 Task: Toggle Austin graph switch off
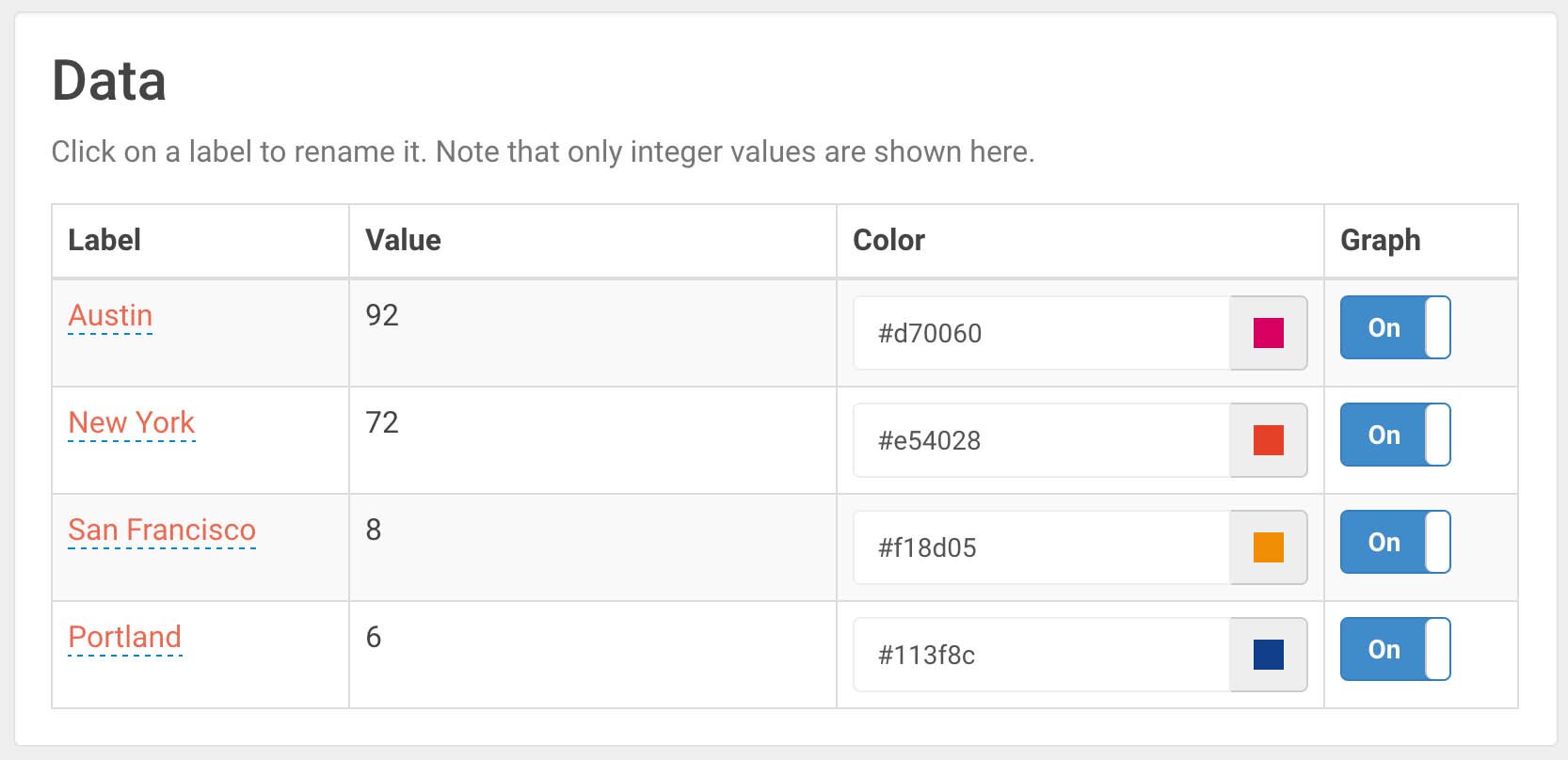pyautogui.click(x=1395, y=327)
